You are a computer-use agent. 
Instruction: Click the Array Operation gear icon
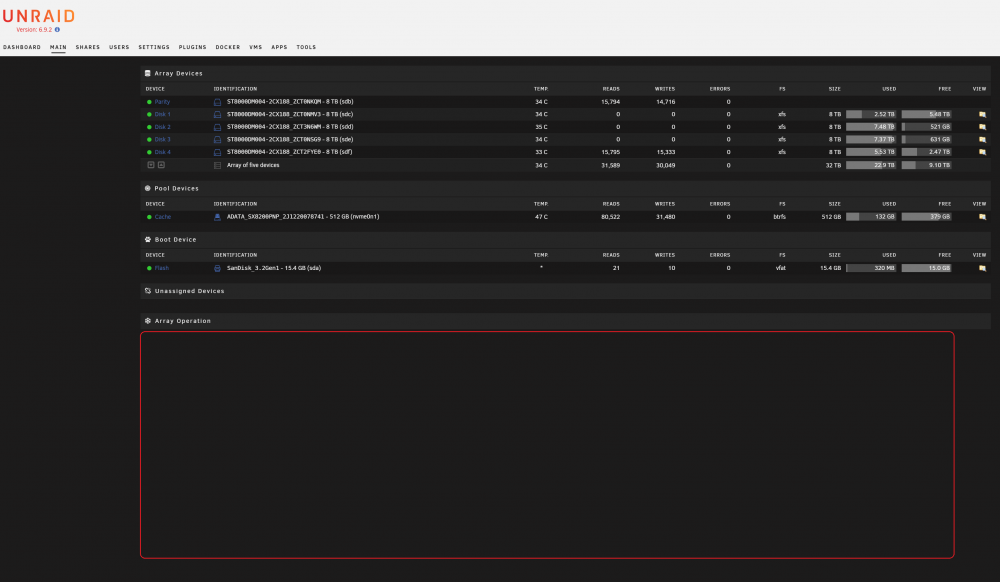click(x=147, y=321)
